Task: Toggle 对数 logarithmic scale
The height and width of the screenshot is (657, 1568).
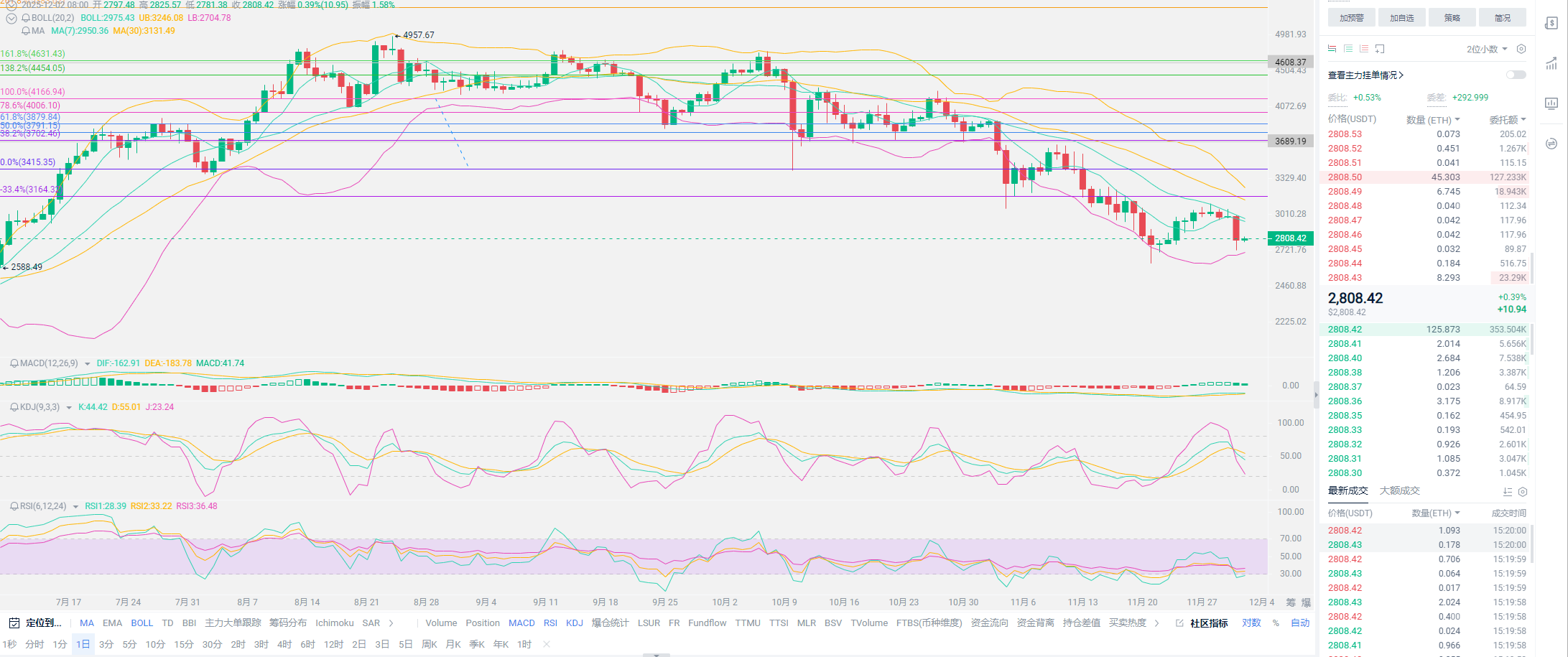Action: pos(1251,623)
